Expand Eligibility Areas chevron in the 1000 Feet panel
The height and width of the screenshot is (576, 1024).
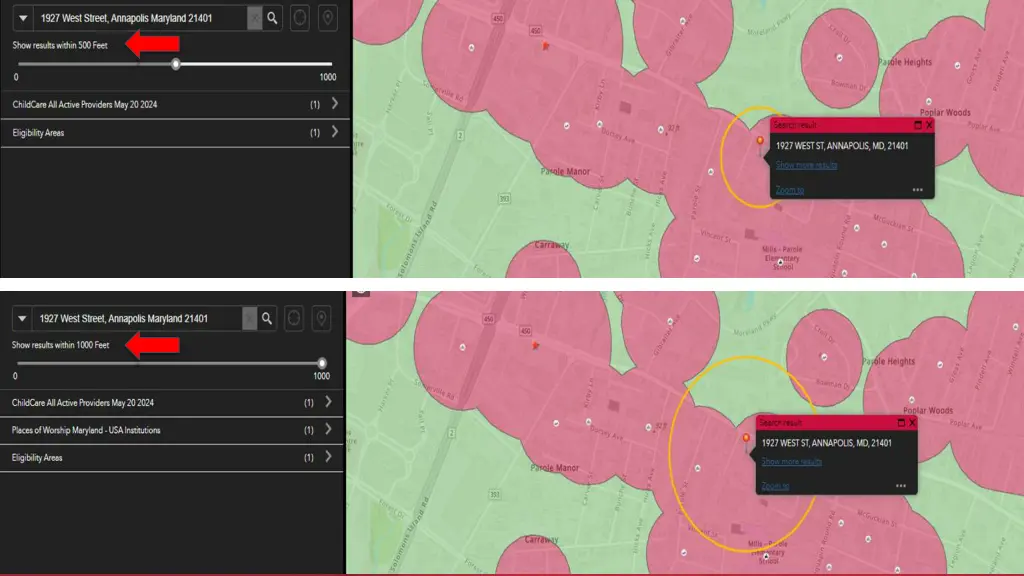[x=328, y=457]
